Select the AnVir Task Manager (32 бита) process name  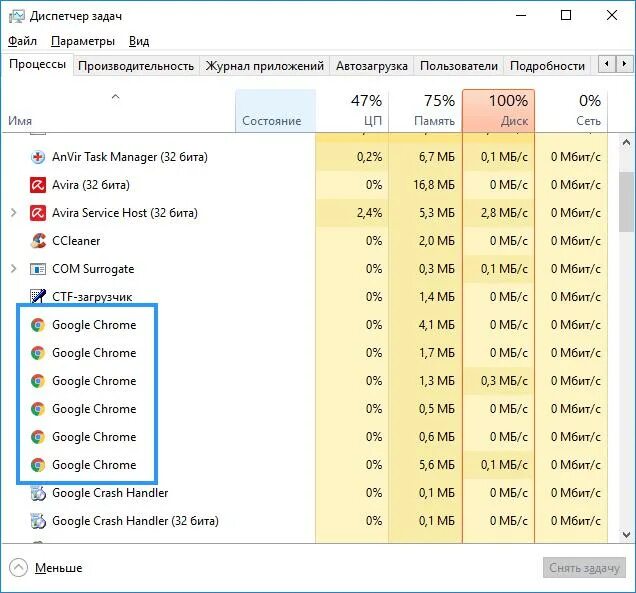coord(130,157)
